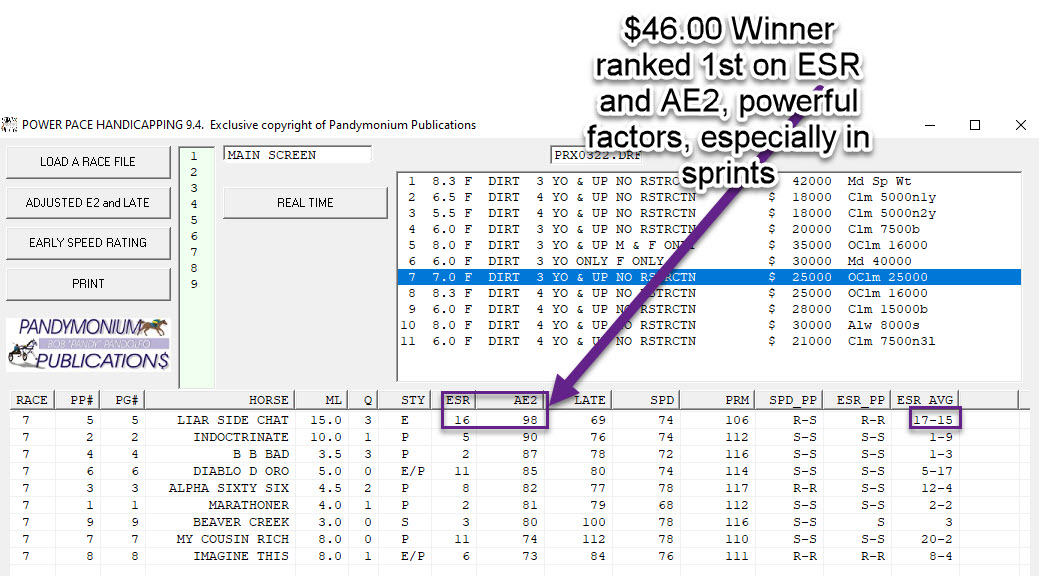Click the Q column header
Image resolution: width=1039 pixels, height=576 pixels.
point(362,400)
